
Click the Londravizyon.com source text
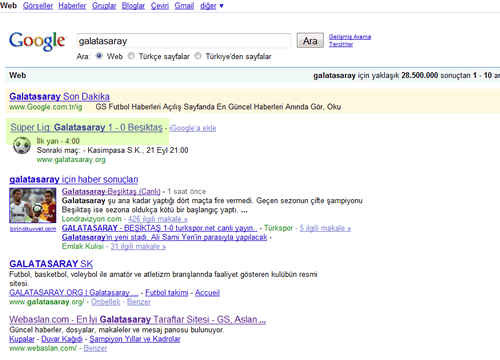pyautogui.click(x=92, y=219)
